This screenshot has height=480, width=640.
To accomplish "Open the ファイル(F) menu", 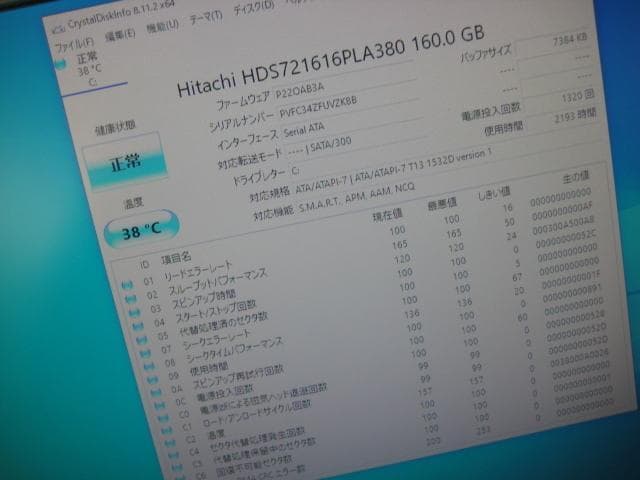I will click(x=74, y=45).
